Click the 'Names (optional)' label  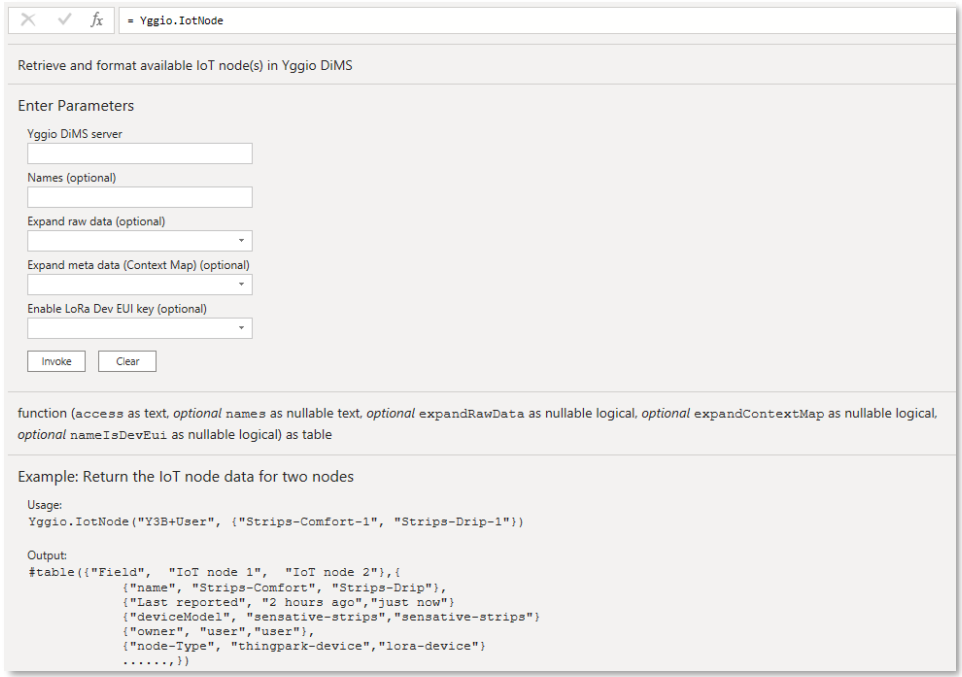point(71,177)
